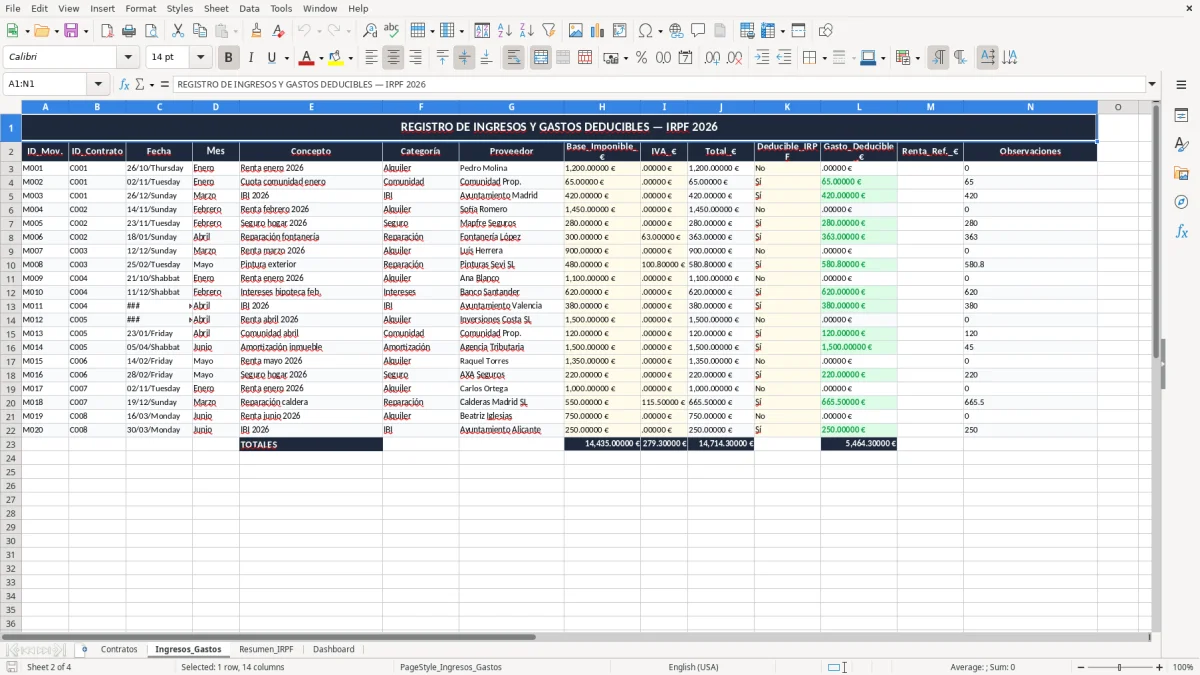Toggle Align Left
The width and height of the screenshot is (1200, 675).
click(x=371, y=58)
